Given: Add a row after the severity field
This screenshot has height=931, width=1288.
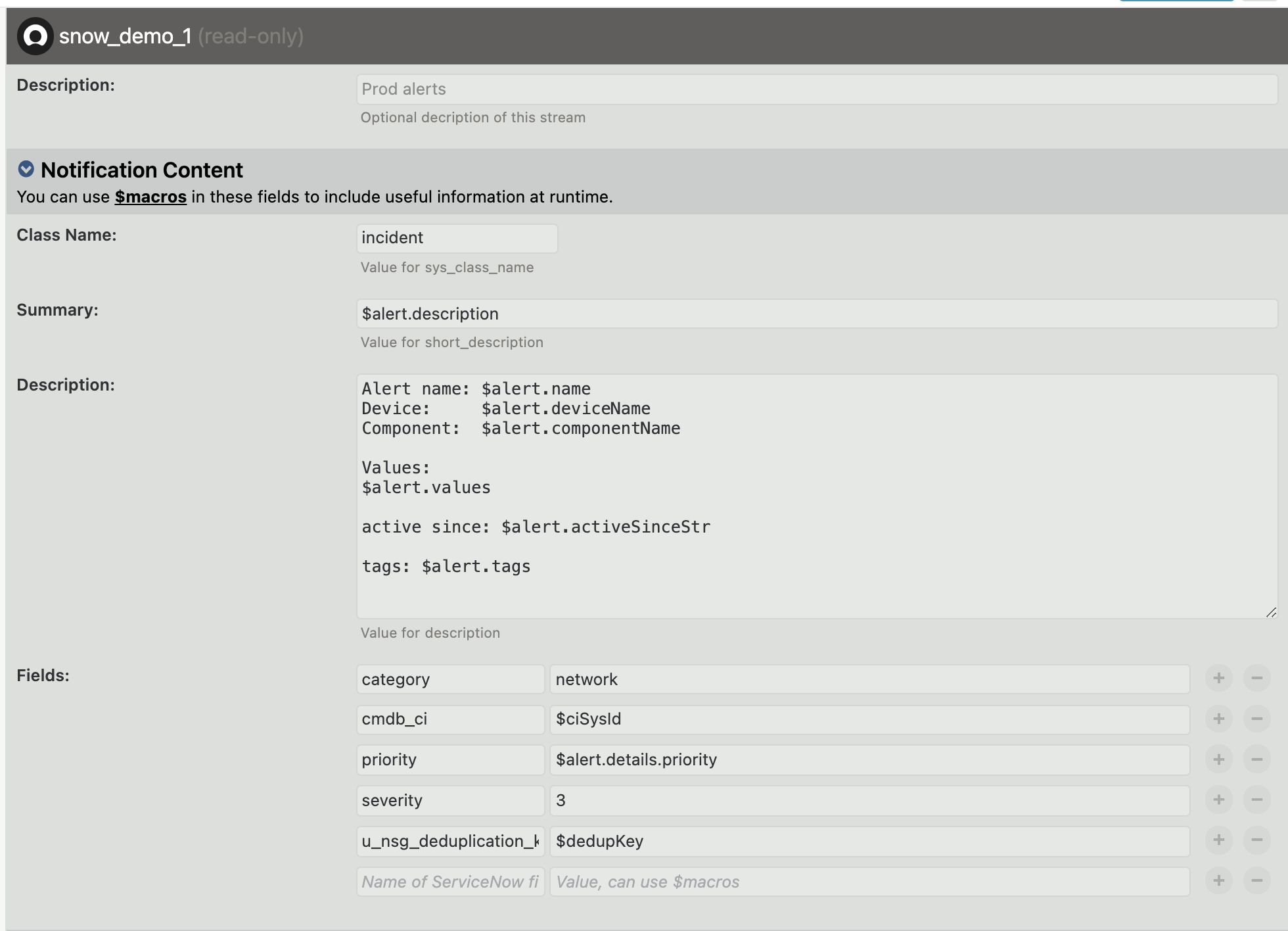Looking at the screenshot, I should (1218, 800).
